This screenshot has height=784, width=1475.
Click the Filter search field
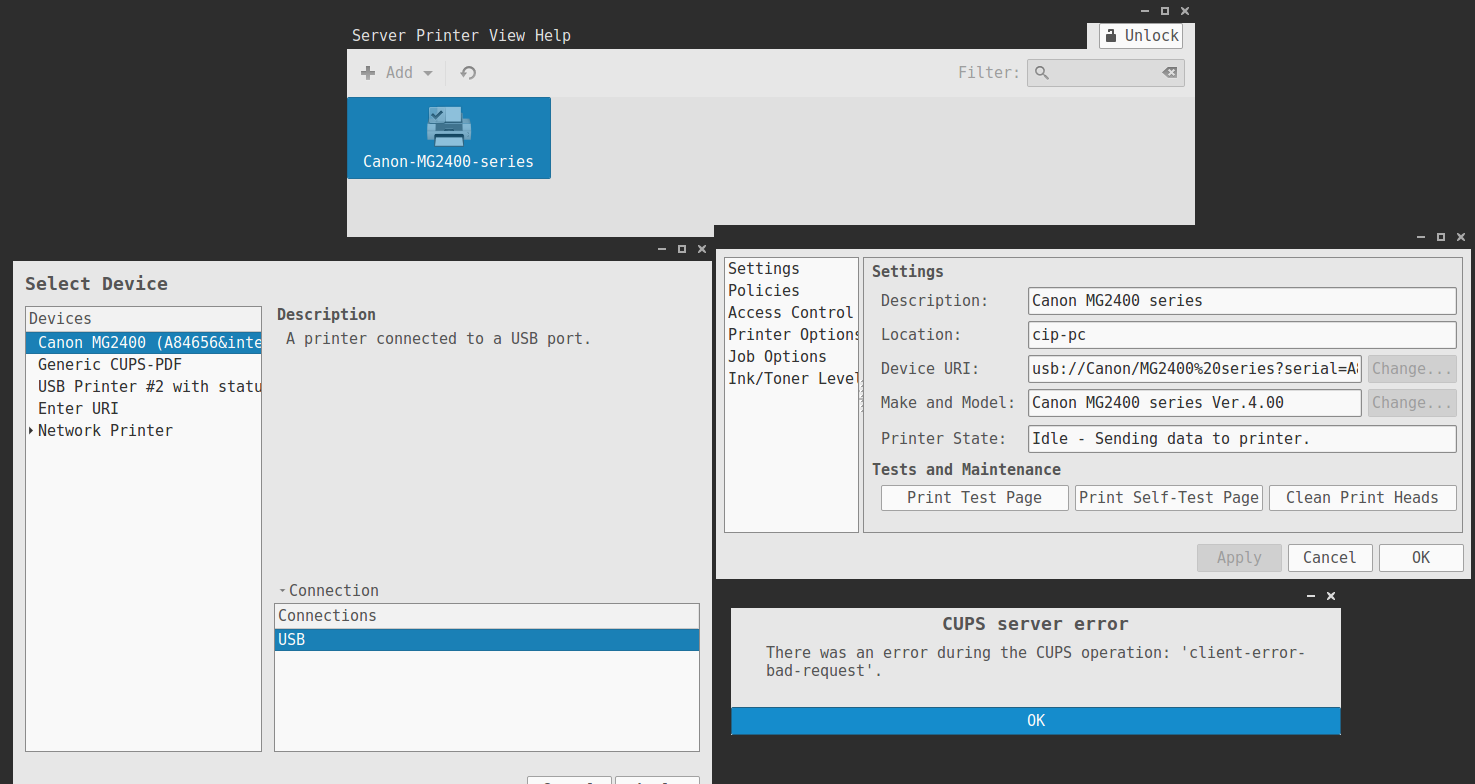(x=1105, y=73)
